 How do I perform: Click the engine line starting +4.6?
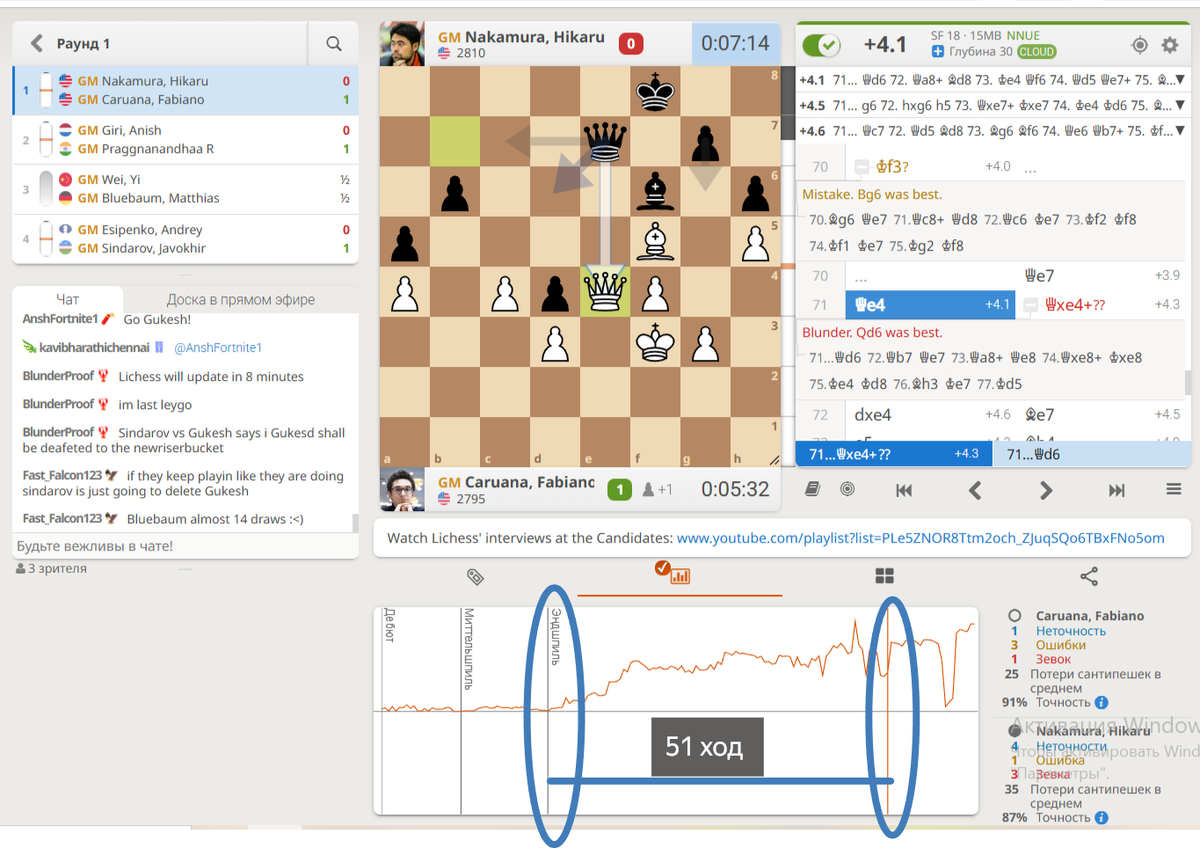tap(992, 129)
